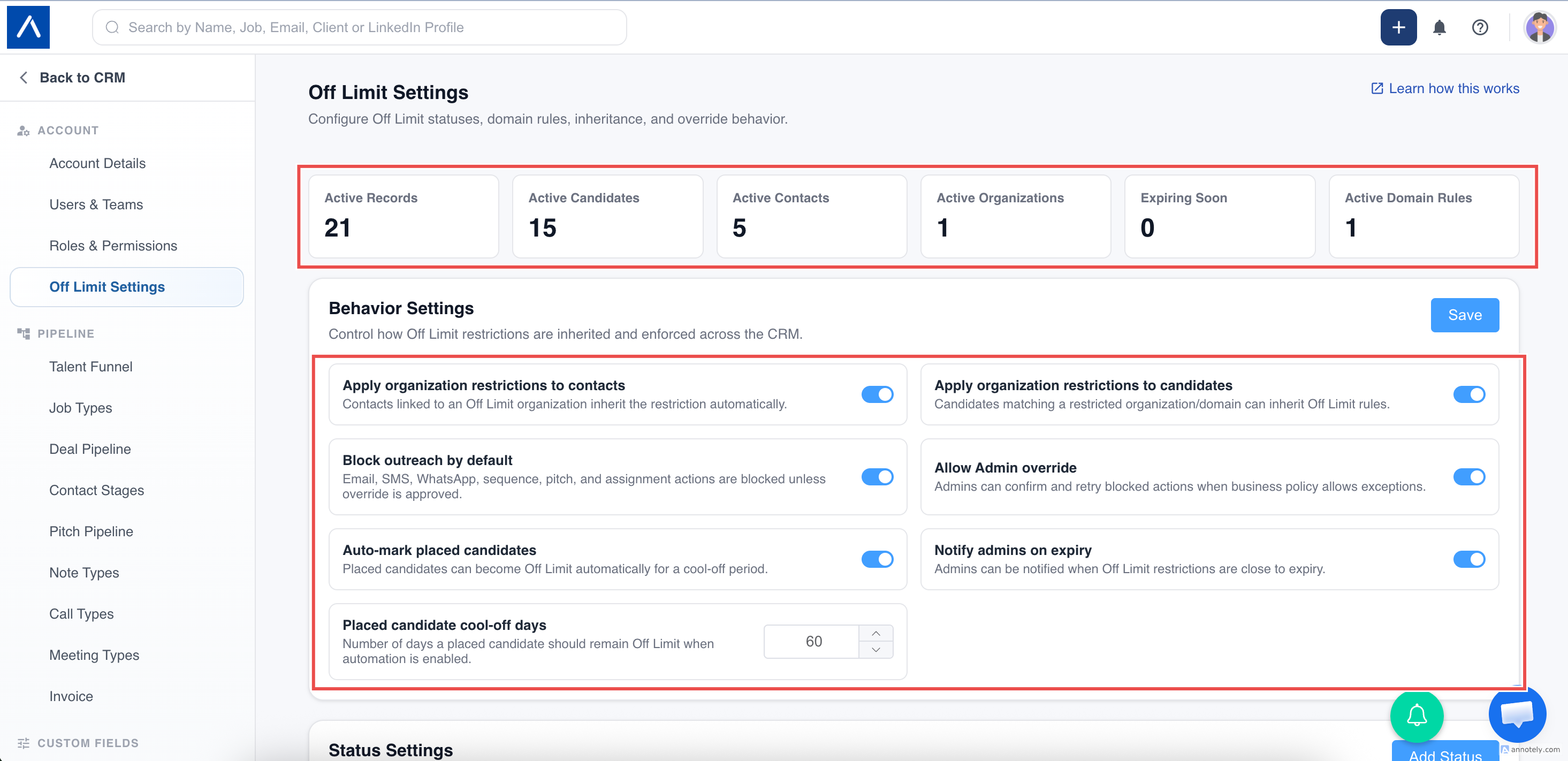Image resolution: width=1568 pixels, height=761 pixels.
Task: Click the Custom Fields section icon
Action: point(23,743)
